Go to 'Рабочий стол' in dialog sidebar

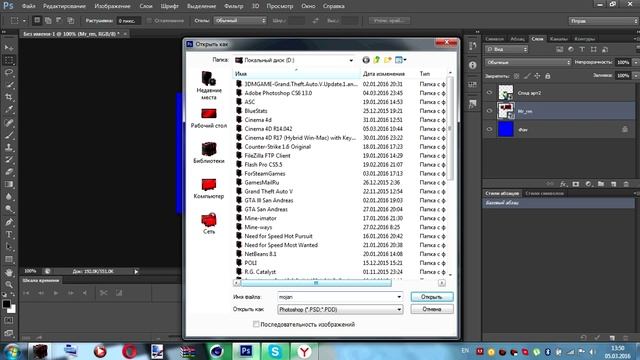[209, 118]
